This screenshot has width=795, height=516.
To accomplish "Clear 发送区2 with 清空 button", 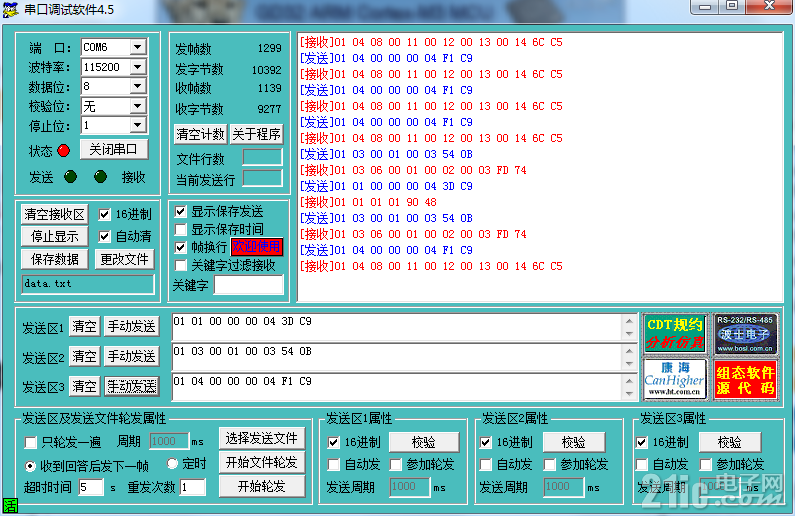I will pos(84,356).
